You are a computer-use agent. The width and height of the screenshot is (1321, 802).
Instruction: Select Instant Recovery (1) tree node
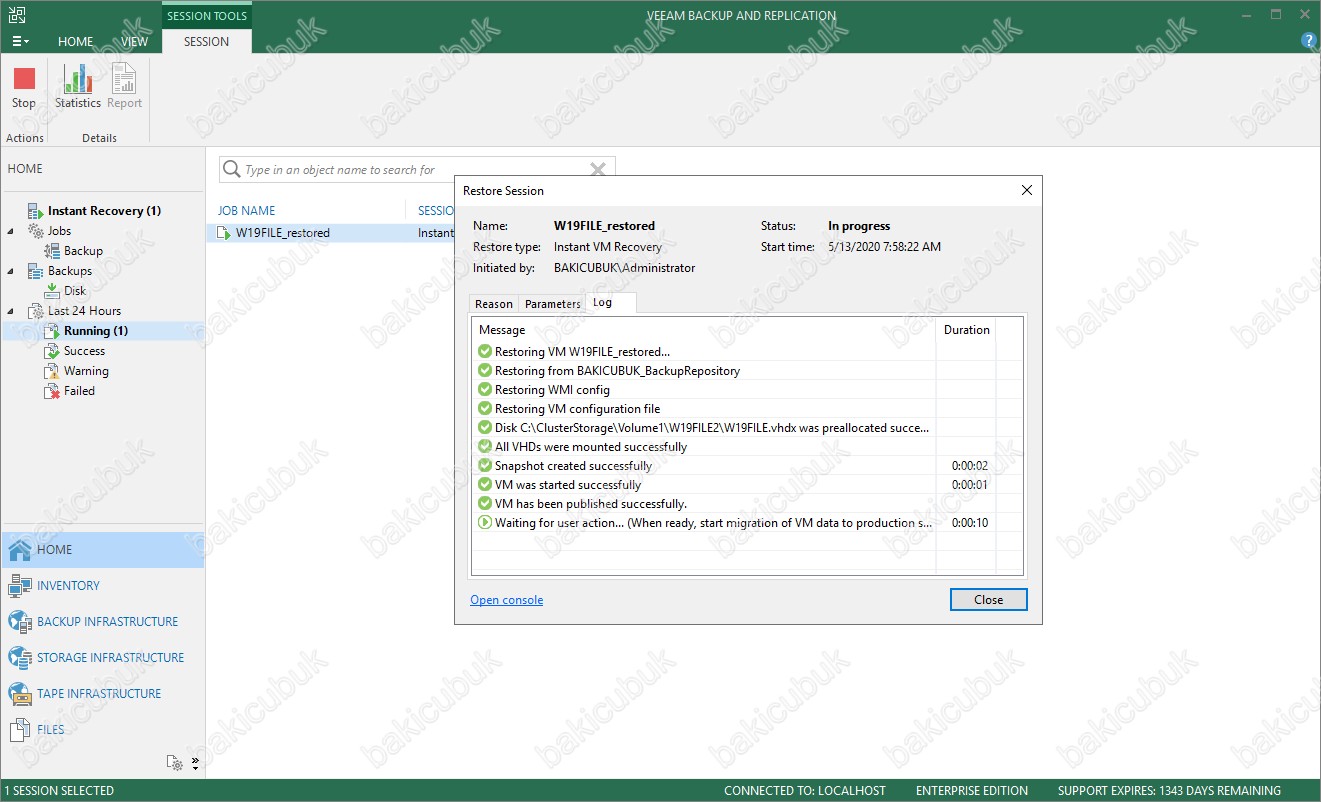tap(104, 211)
